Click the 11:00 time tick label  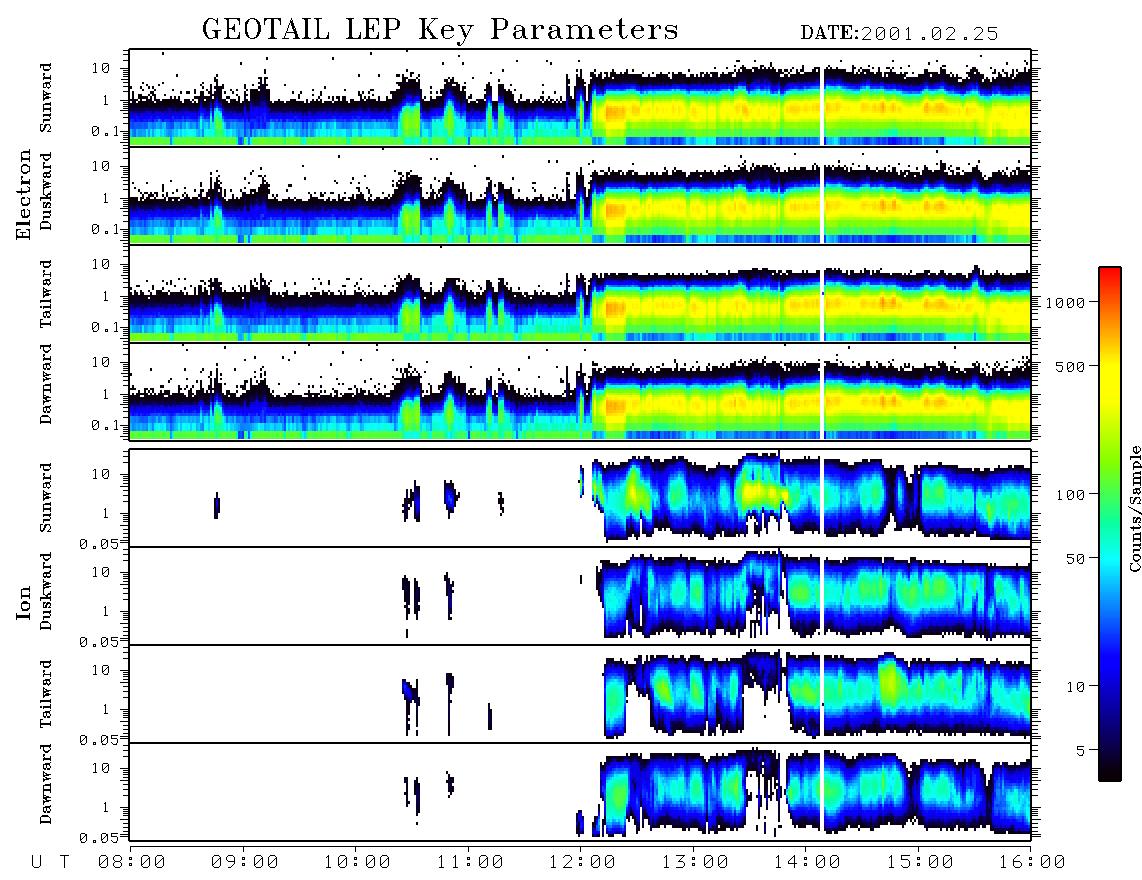470,862
